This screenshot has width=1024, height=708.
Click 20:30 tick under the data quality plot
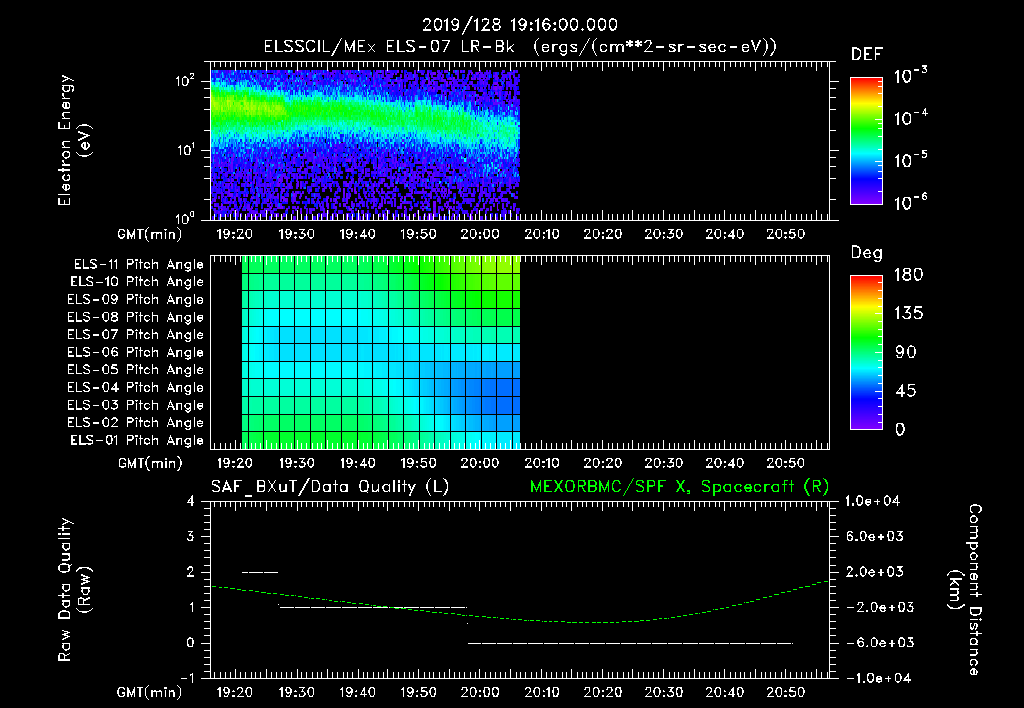tap(664, 692)
